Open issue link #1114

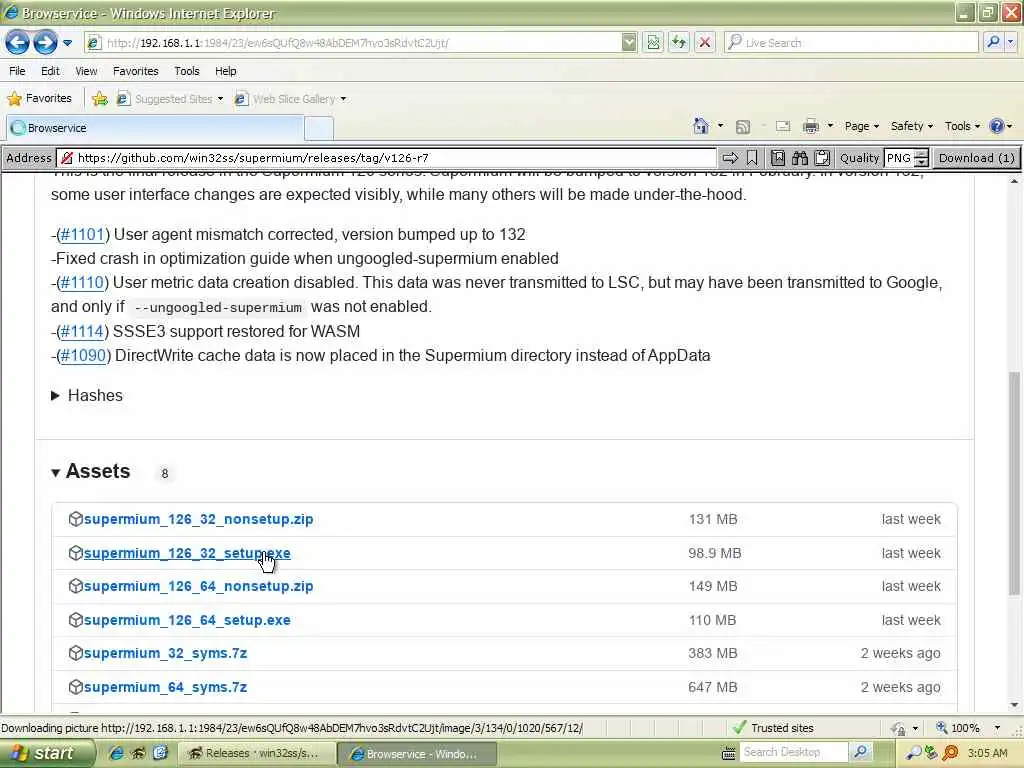(82, 332)
